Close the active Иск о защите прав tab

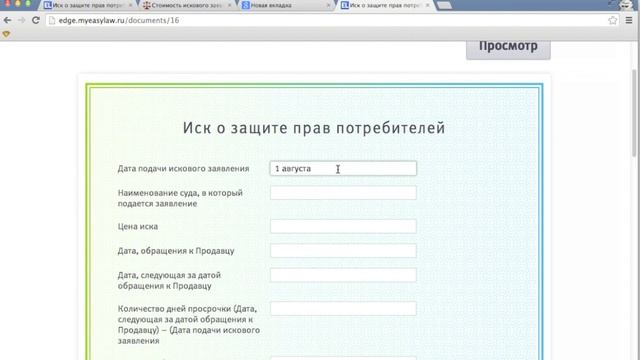[427, 5]
